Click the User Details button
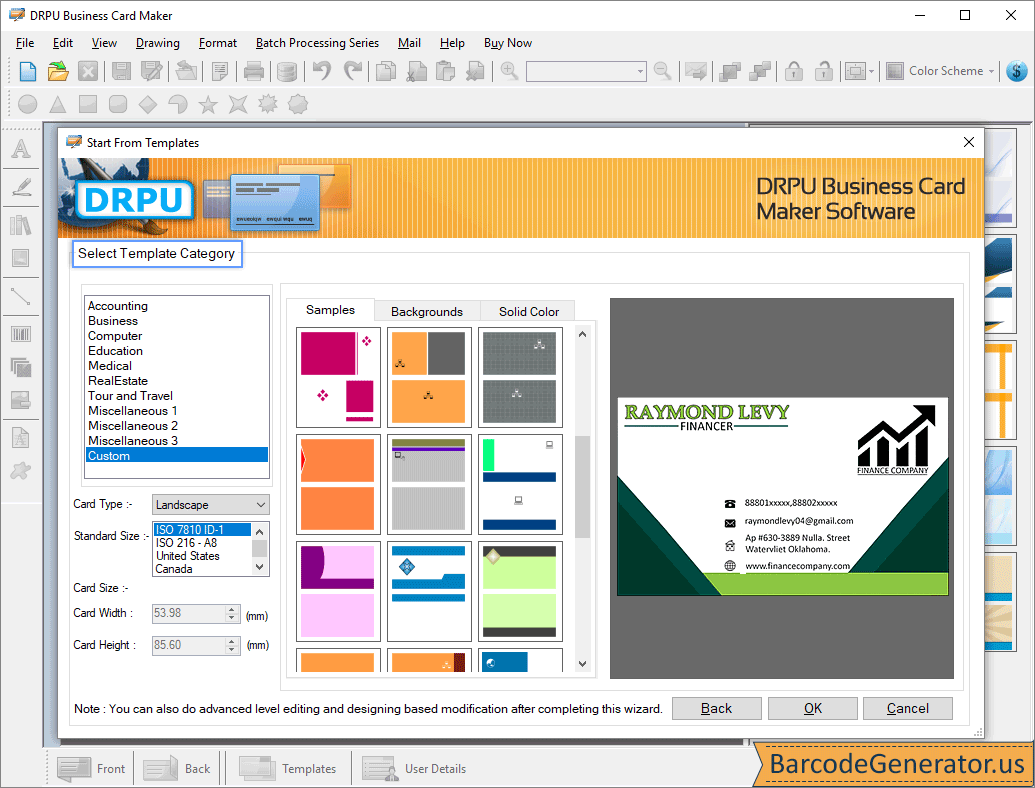The width and height of the screenshot is (1035, 788). point(415,769)
